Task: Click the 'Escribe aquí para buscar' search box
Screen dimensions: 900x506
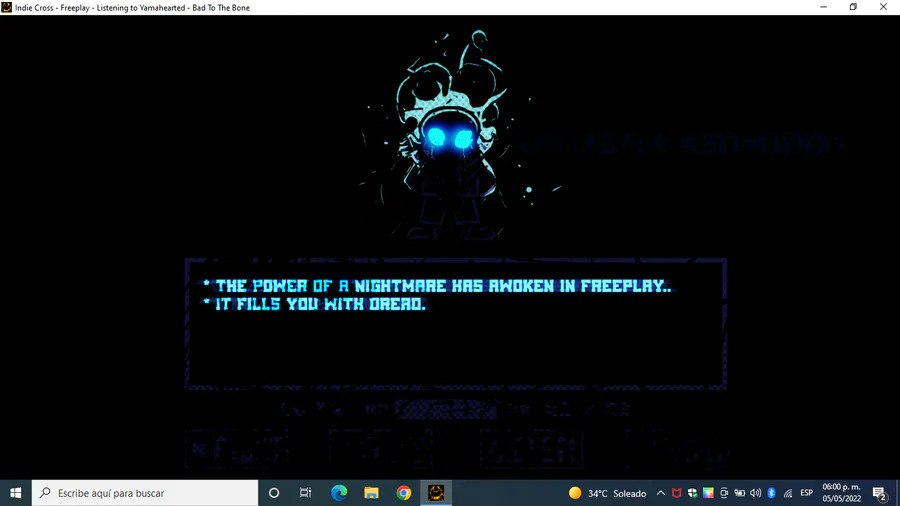Action: (x=145, y=493)
